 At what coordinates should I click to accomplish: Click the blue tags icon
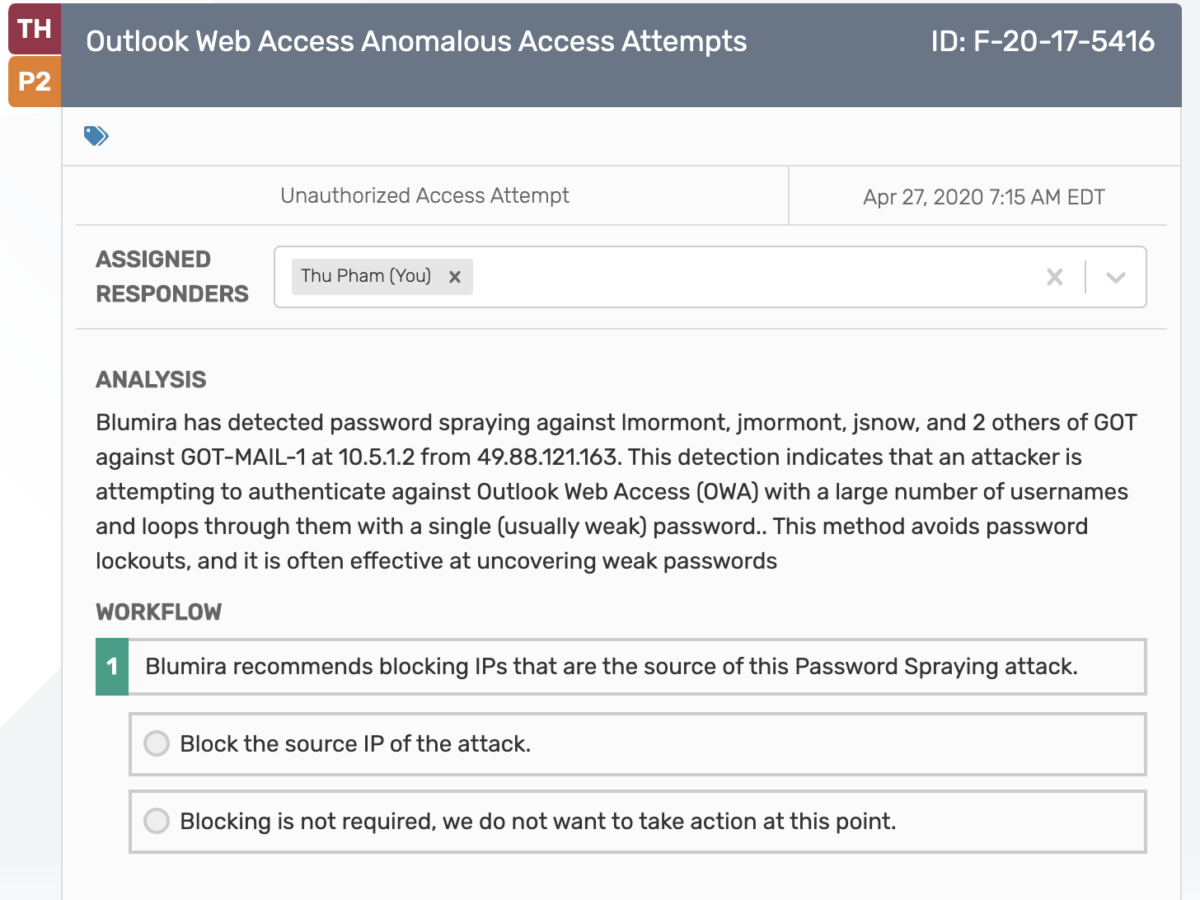click(96, 136)
